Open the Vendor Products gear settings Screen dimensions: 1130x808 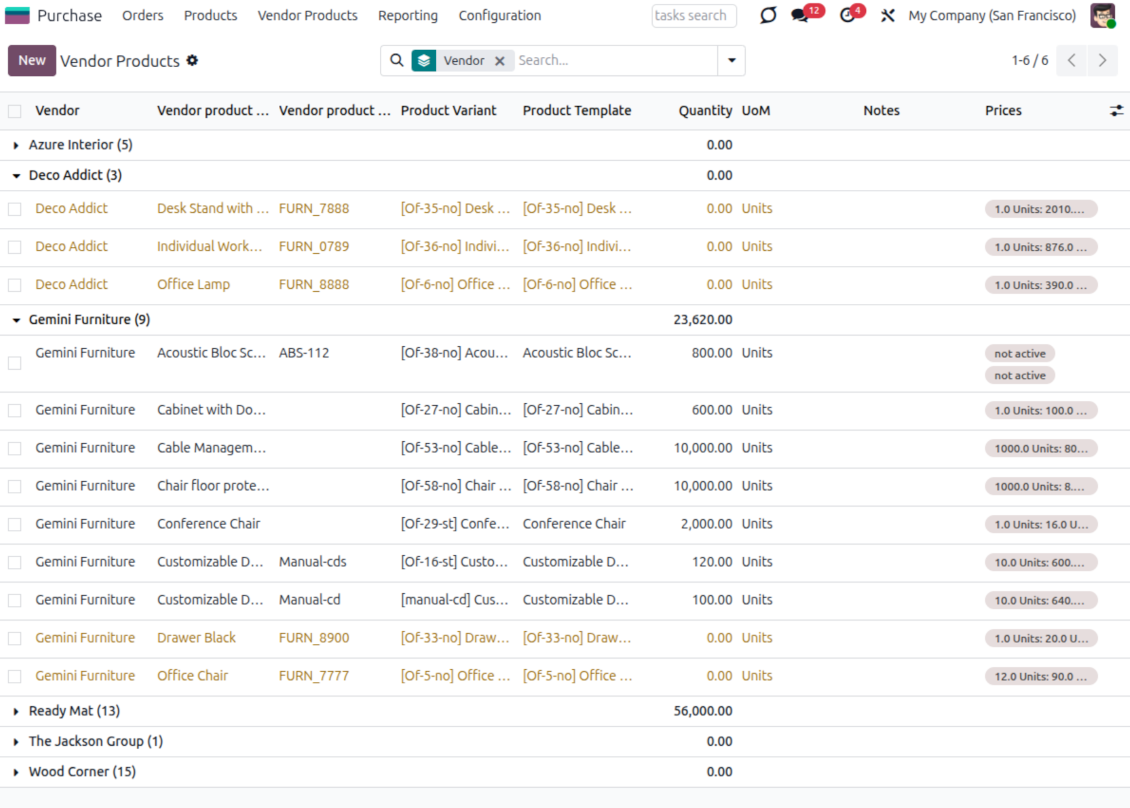tap(192, 61)
